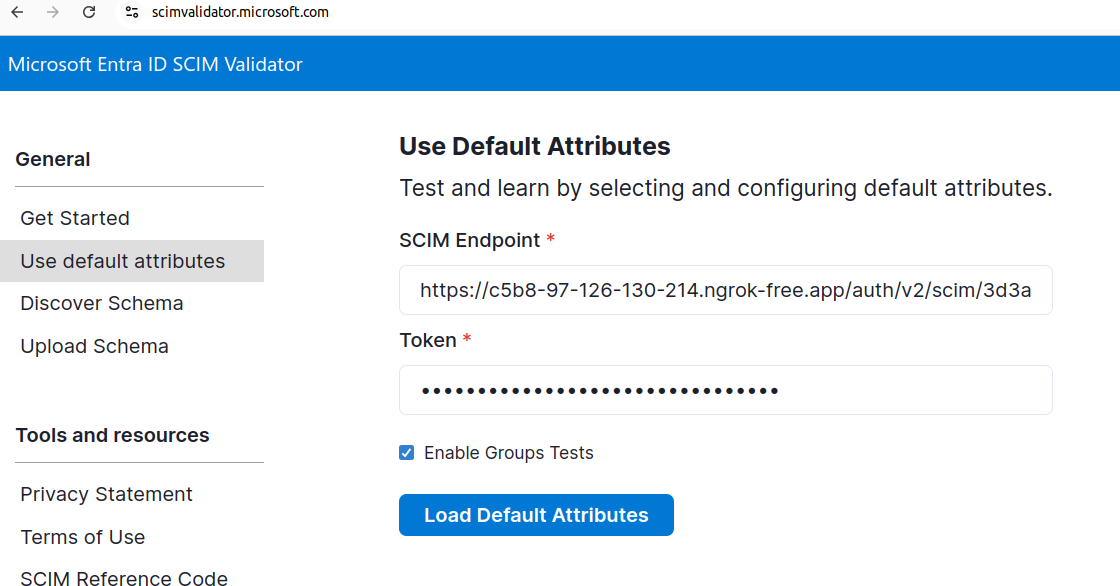This screenshot has width=1120, height=586.
Task: Open Upload Schema section
Action: click(94, 346)
